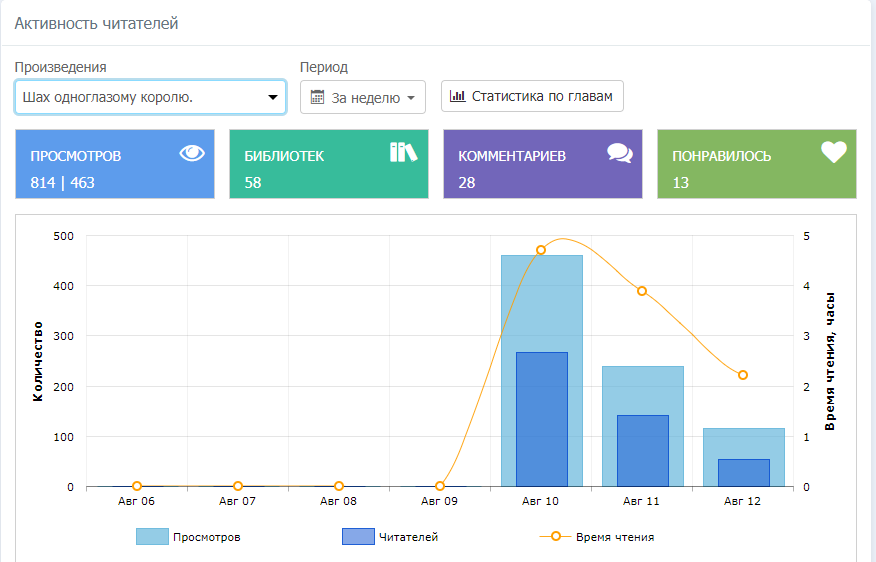Click the Авг 10 readers dark blue bar
Screen dimensions: 876x562
(541, 420)
